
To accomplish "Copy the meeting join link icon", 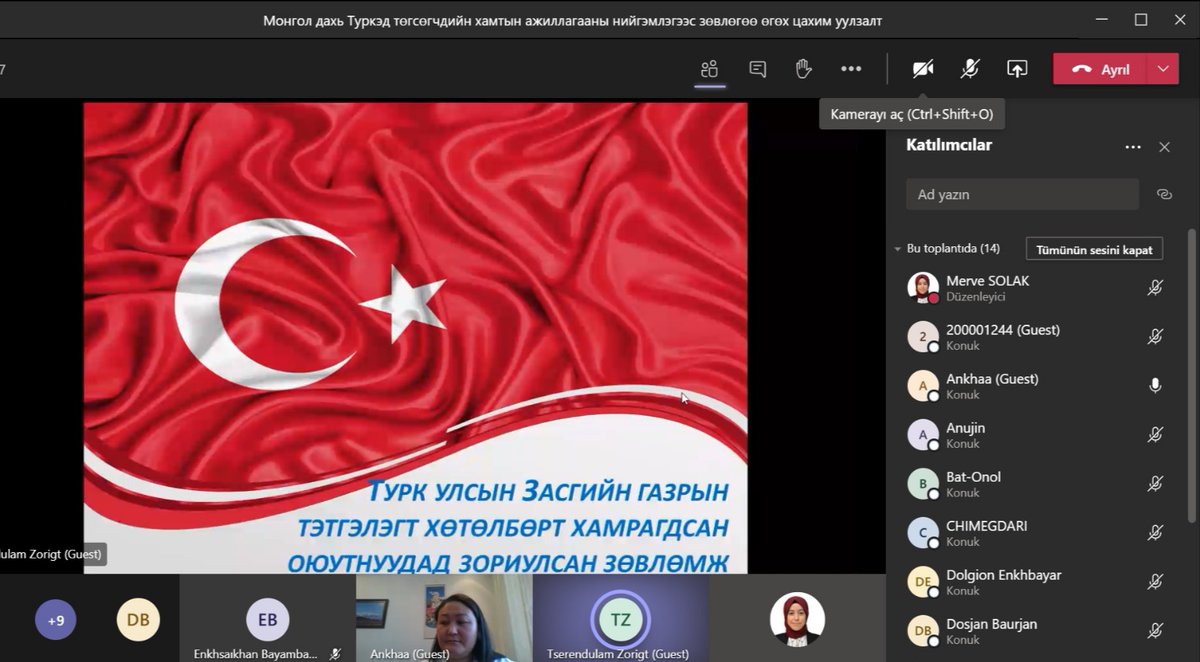I will pos(1164,194).
